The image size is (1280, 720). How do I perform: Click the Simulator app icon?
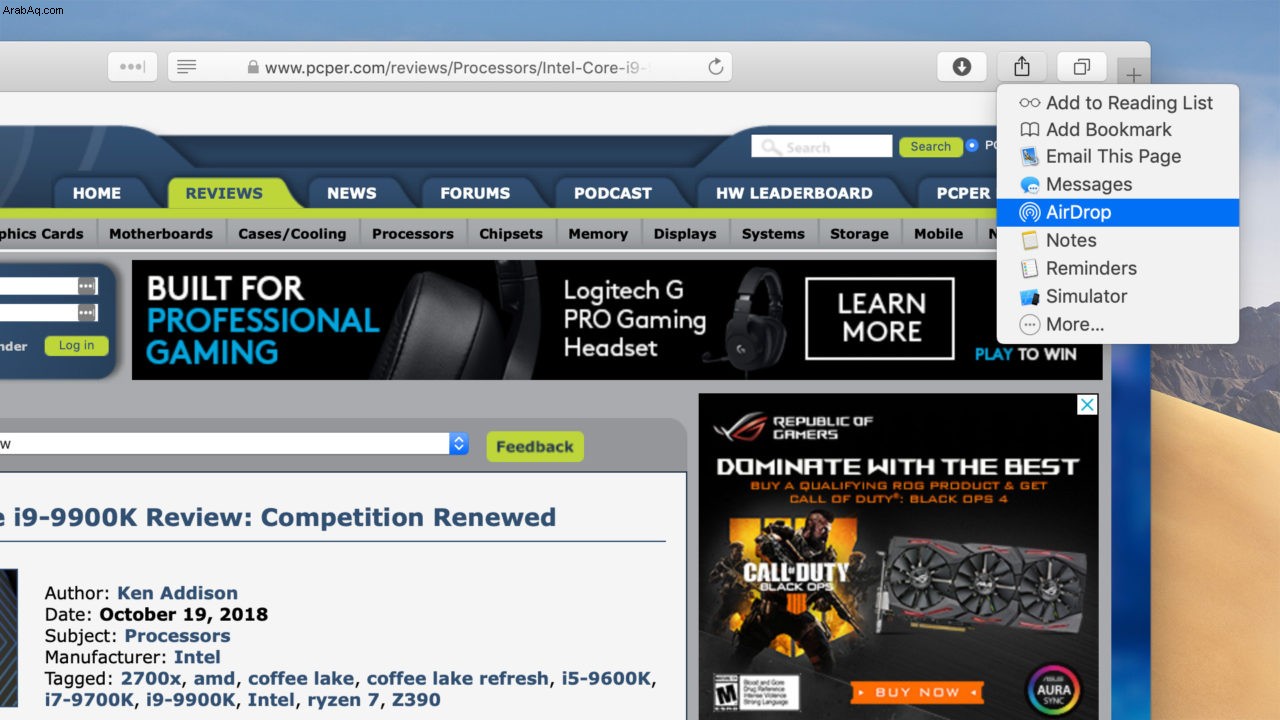tap(1030, 296)
